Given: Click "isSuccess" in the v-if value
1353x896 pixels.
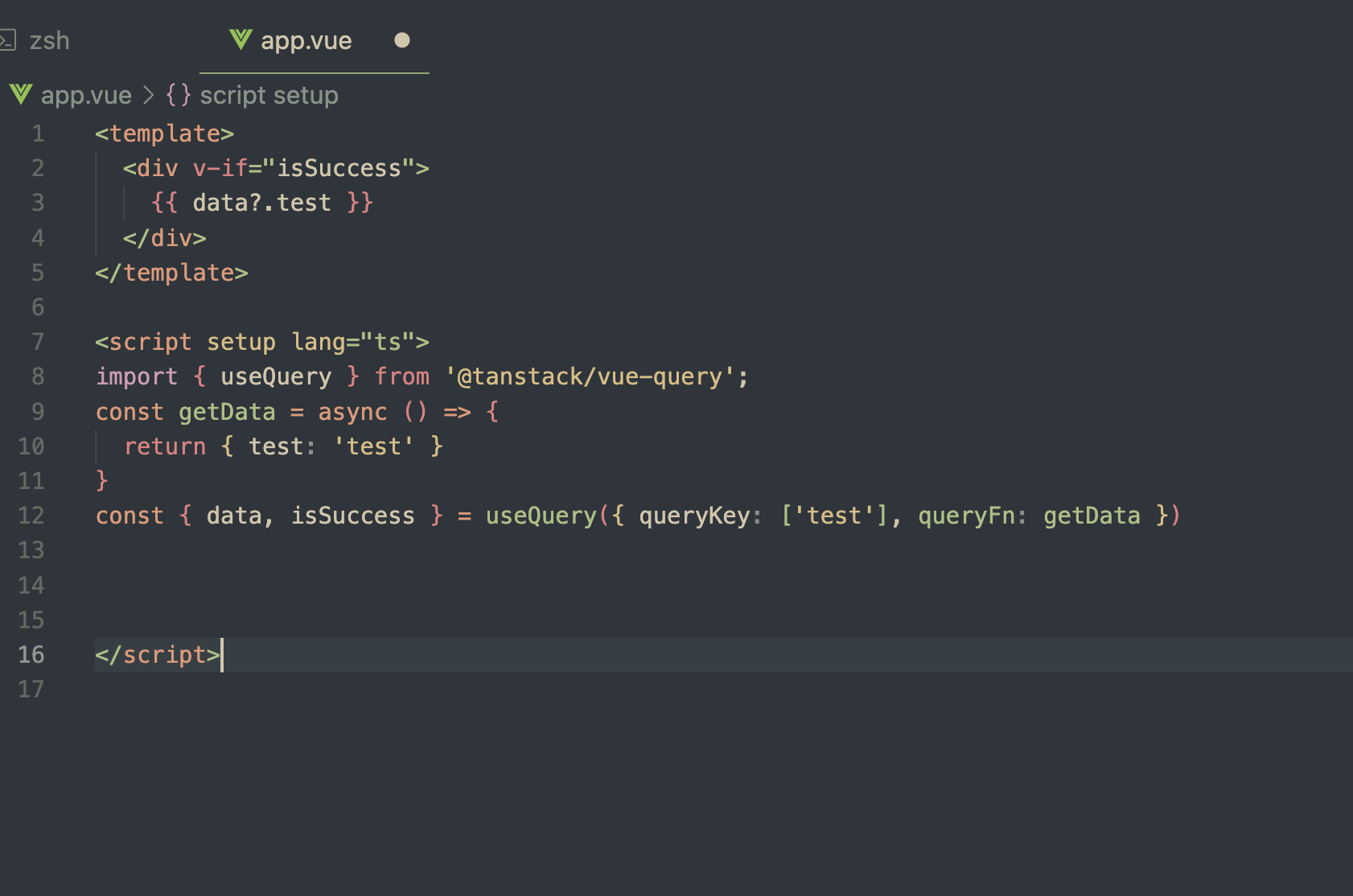Looking at the screenshot, I should click(339, 168).
